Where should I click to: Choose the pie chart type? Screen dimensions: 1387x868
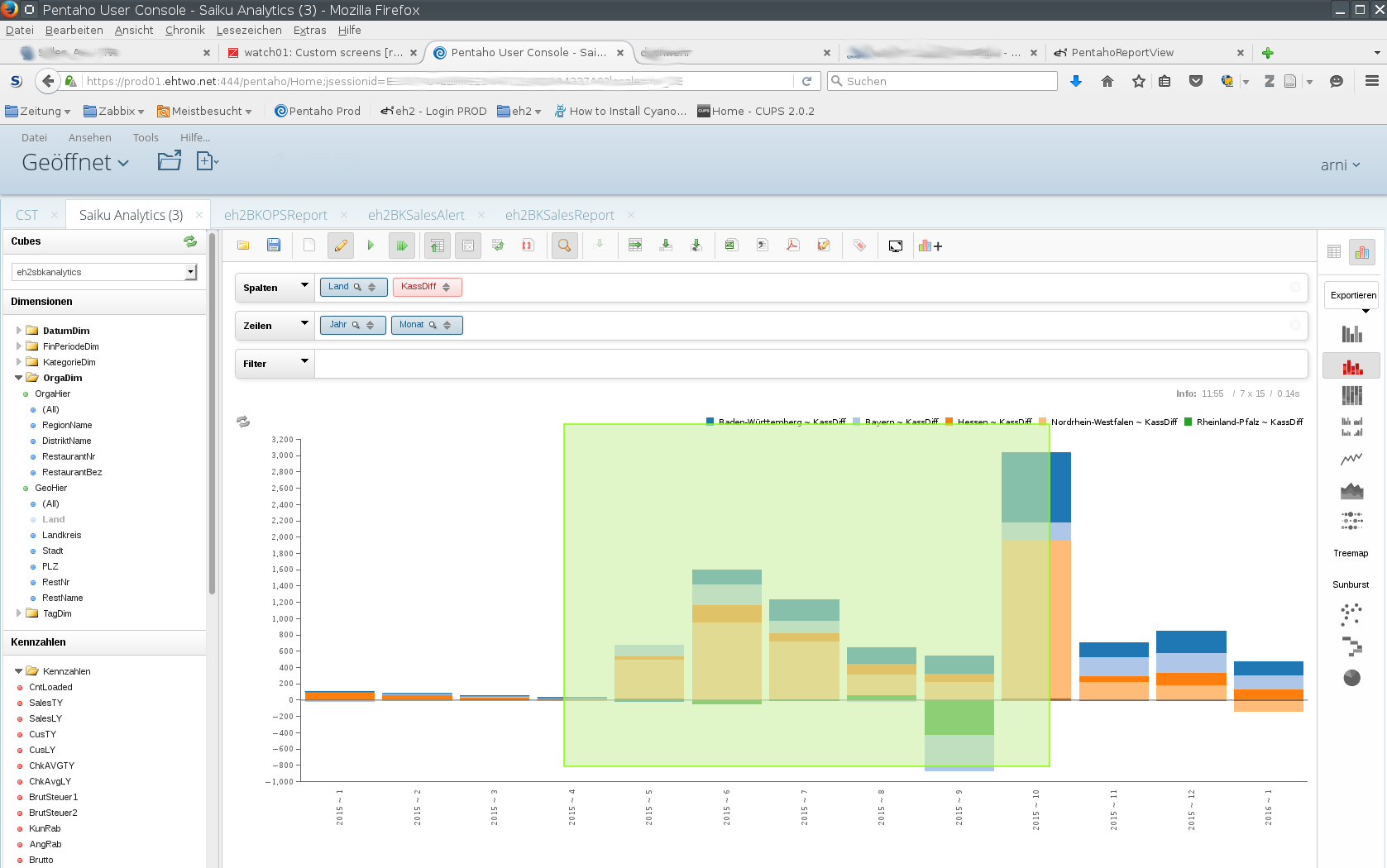(1351, 678)
